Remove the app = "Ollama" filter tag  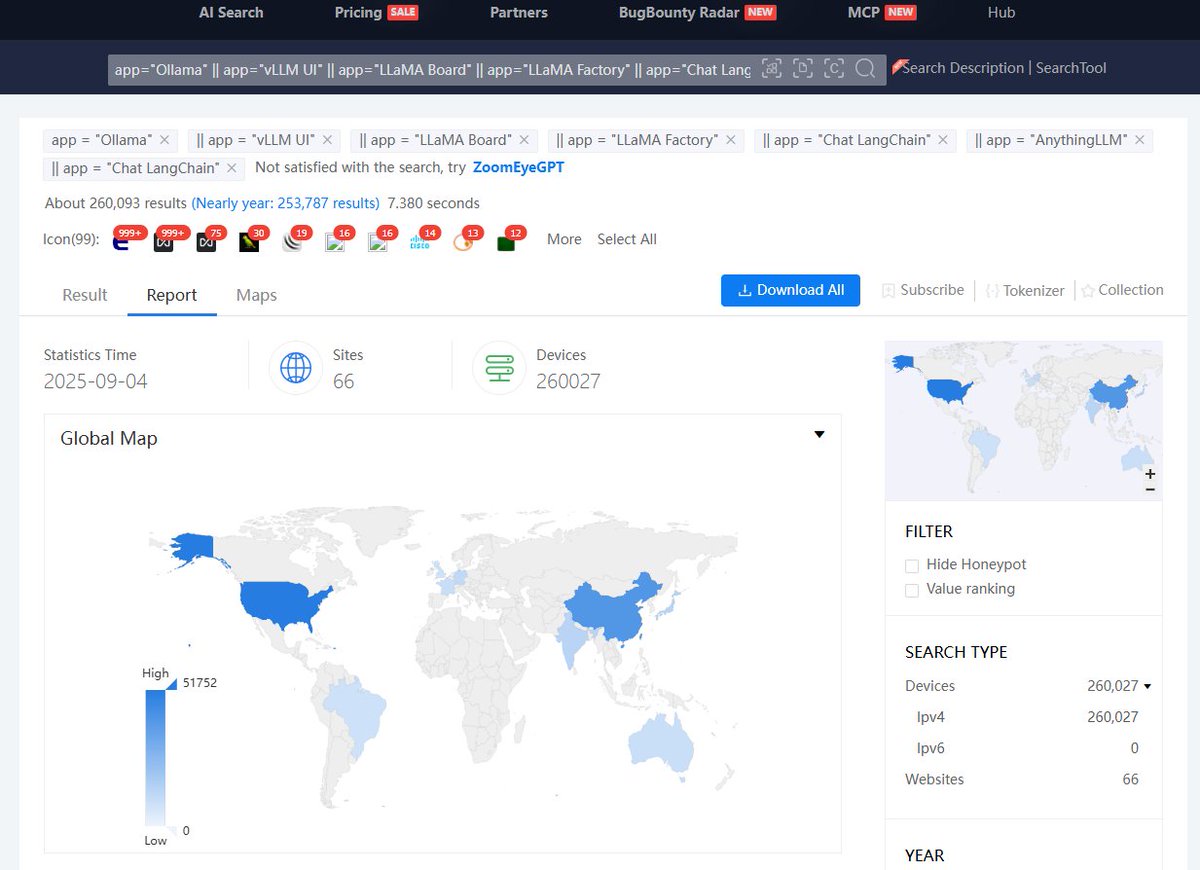pyautogui.click(x=165, y=140)
